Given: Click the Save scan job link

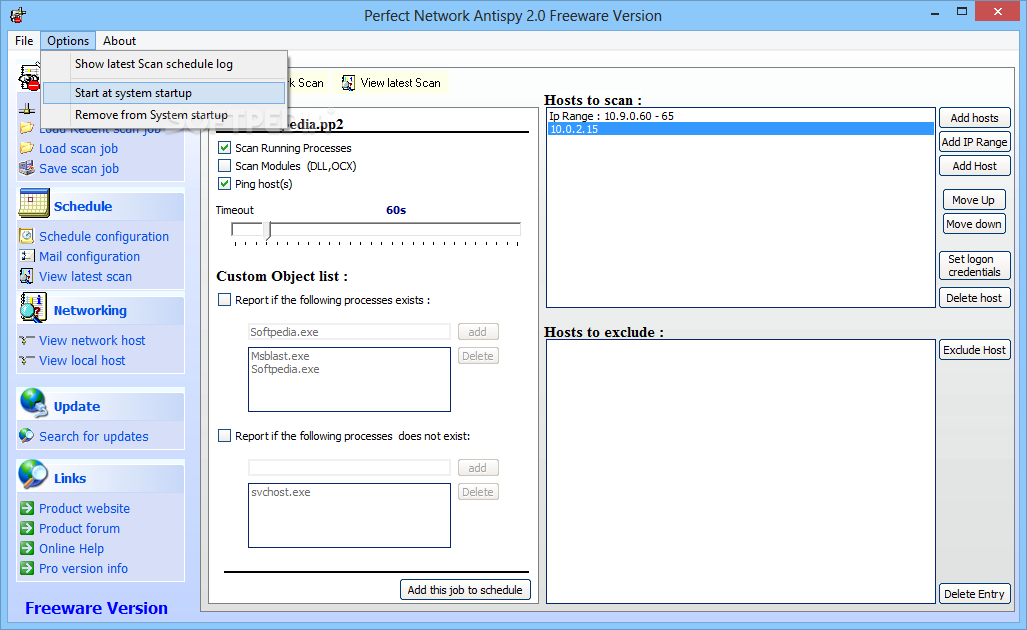Looking at the screenshot, I should [79, 169].
